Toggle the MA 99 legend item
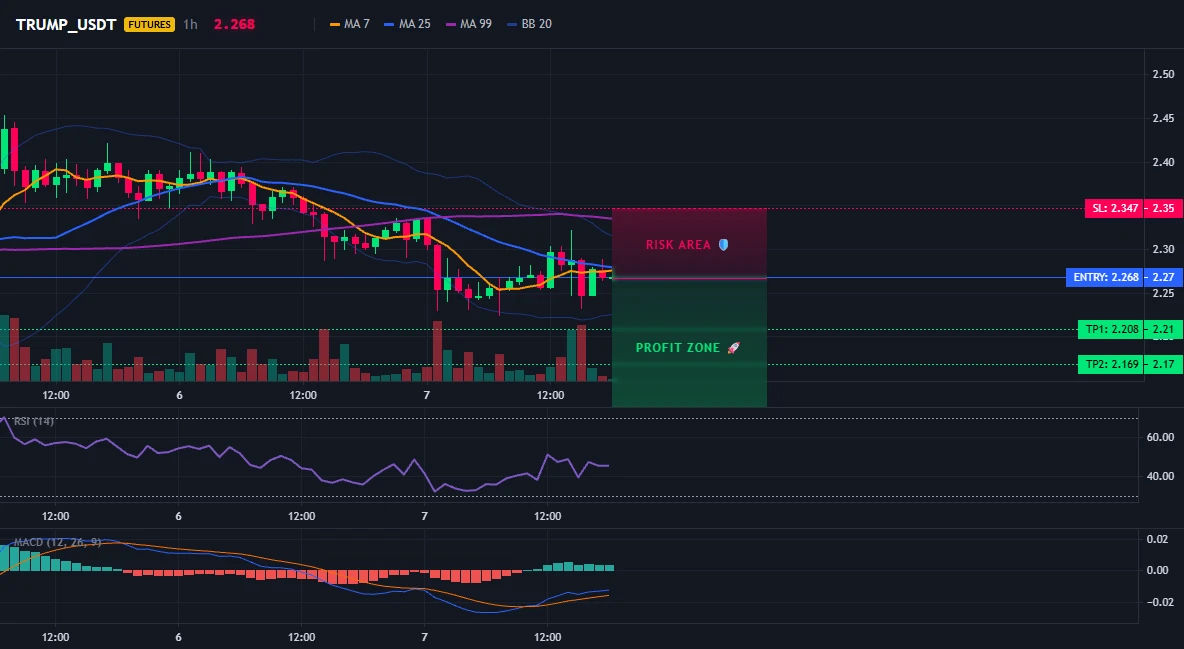1184x649 pixels. click(469, 24)
